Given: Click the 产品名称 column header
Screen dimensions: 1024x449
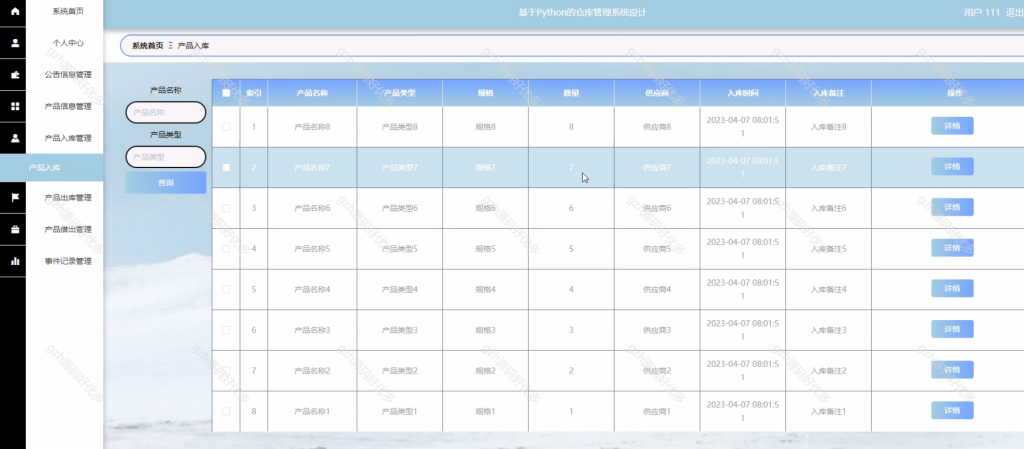Looking at the screenshot, I should tap(312, 93).
